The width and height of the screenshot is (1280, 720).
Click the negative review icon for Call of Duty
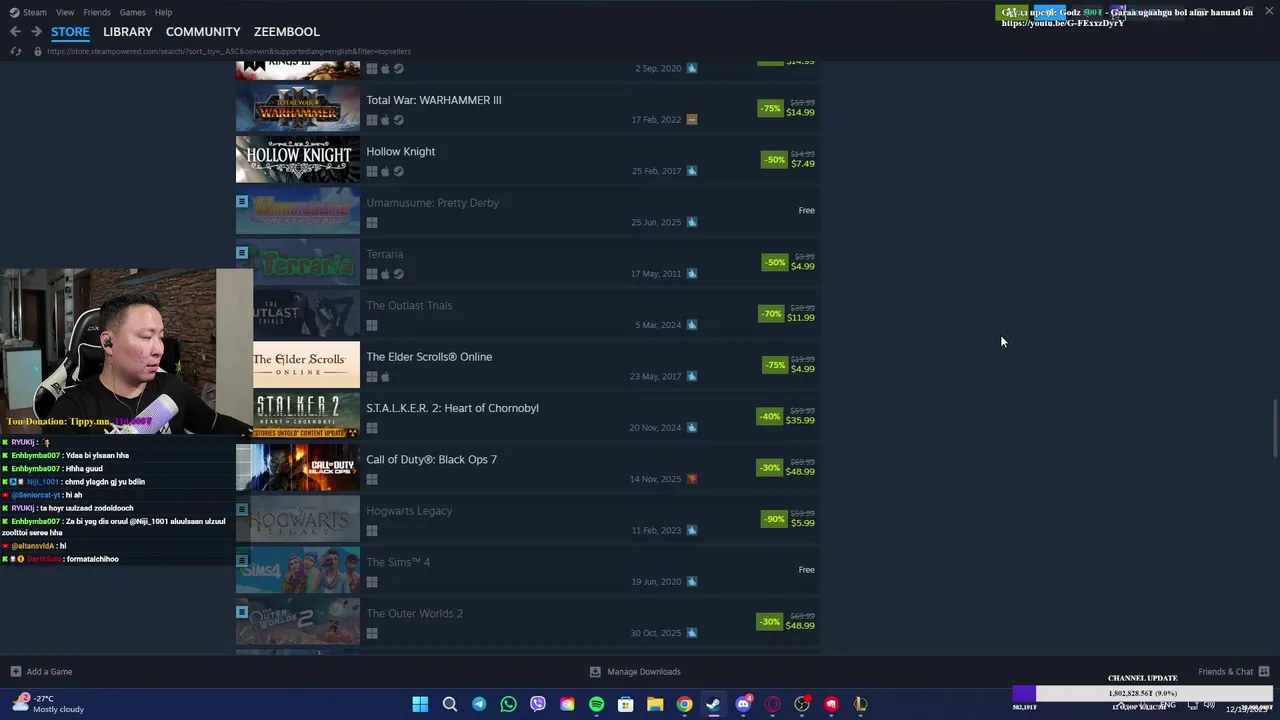[692, 479]
